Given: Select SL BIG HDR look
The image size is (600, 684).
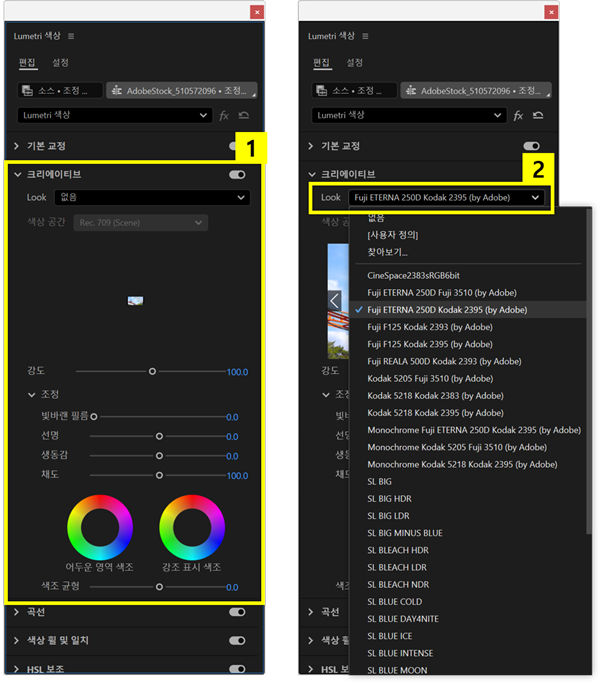Looking at the screenshot, I should tap(389, 499).
